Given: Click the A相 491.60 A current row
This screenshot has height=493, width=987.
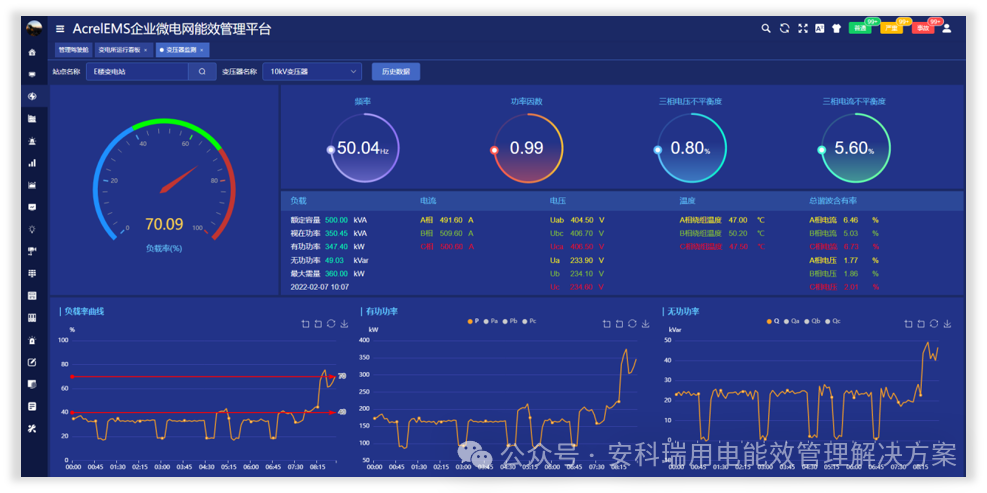Looking at the screenshot, I should (x=447, y=220).
